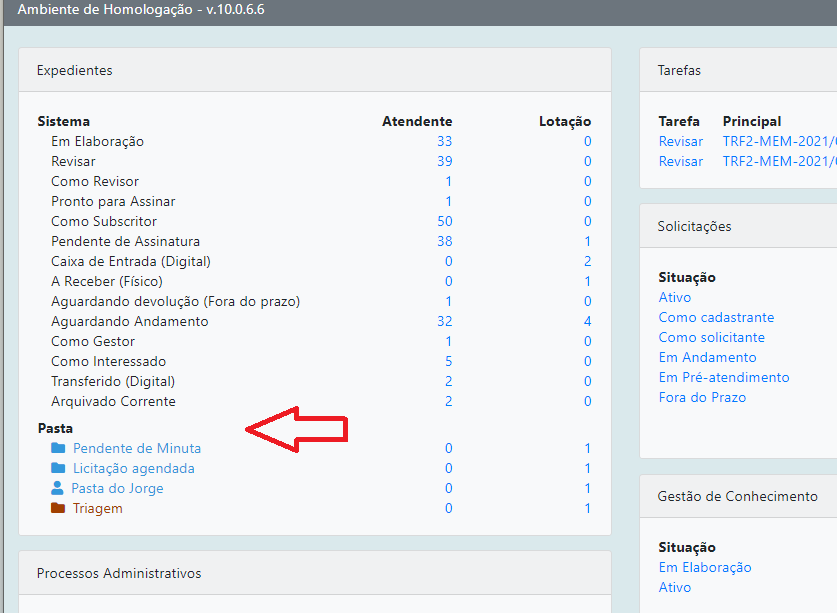Click the folder icon beside Pendente de Minuta
The width and height of the screenshot is (837, 613).
[58, 448]
